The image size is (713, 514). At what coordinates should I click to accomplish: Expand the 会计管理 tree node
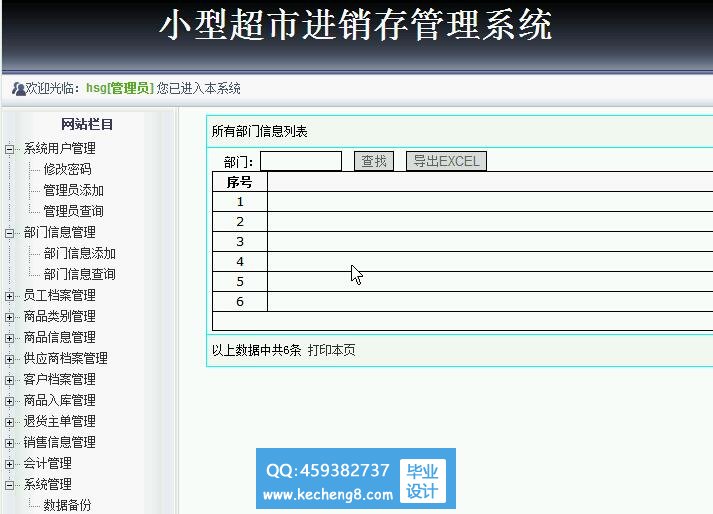pos(9,464)
